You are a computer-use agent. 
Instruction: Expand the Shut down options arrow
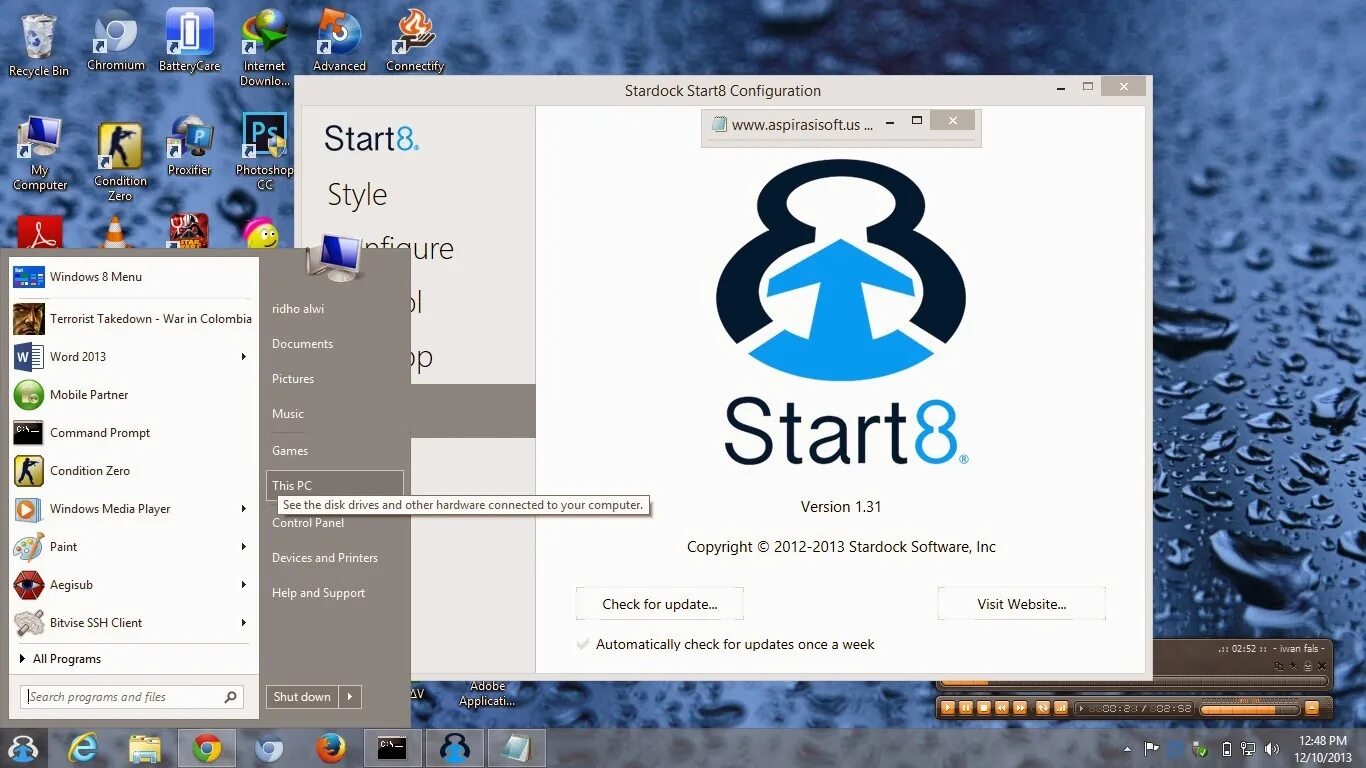click(350, 697)
